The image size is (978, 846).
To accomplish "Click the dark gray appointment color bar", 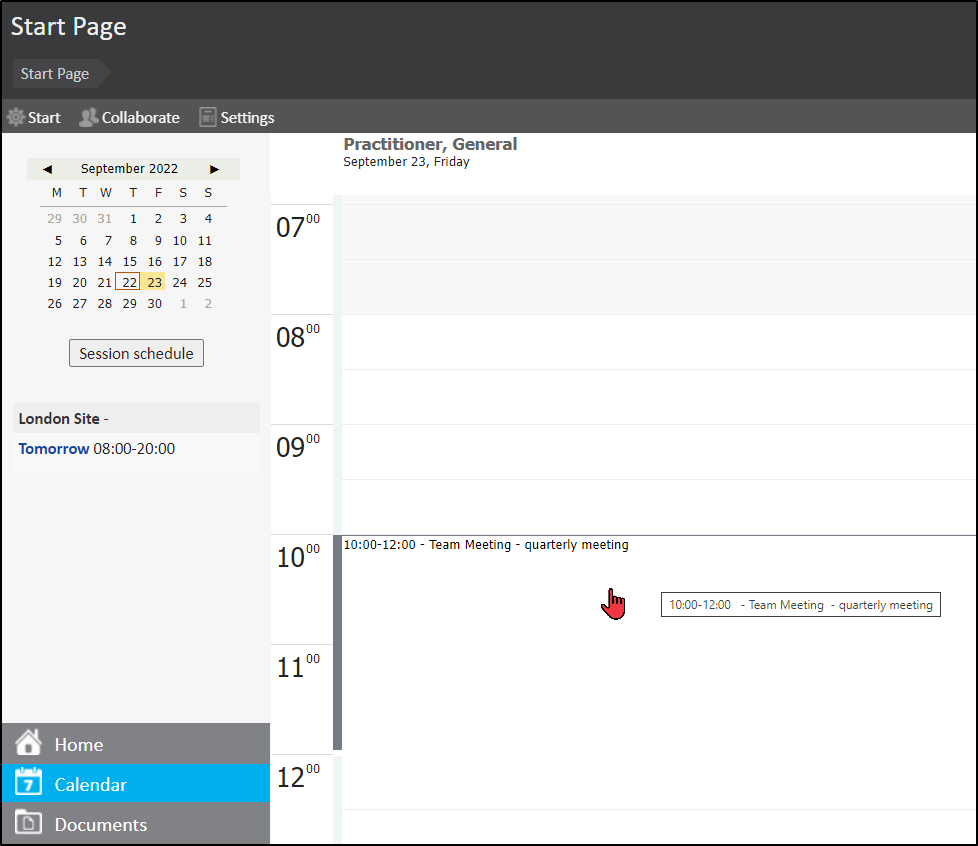I will tap(338, 642).
